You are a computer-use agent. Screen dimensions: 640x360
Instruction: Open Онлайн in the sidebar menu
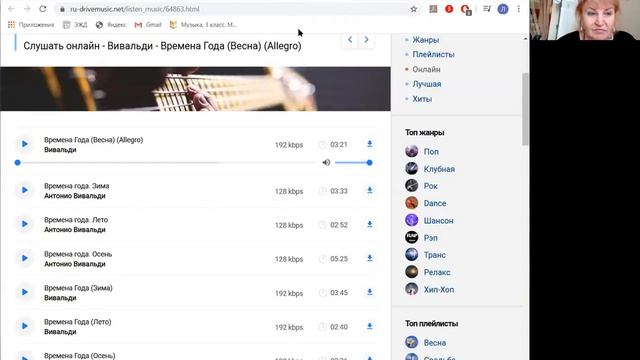[x=426, y=69]
